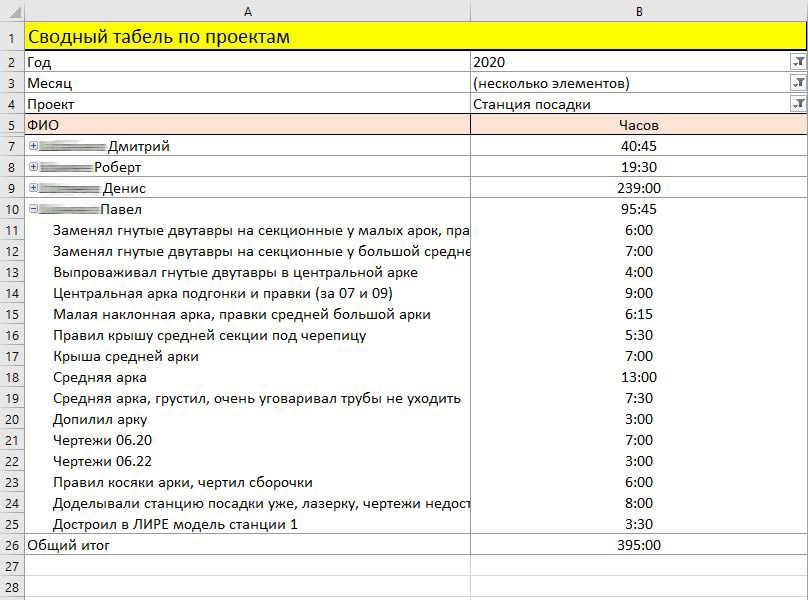Click the Год label cell

click(247, 62)
